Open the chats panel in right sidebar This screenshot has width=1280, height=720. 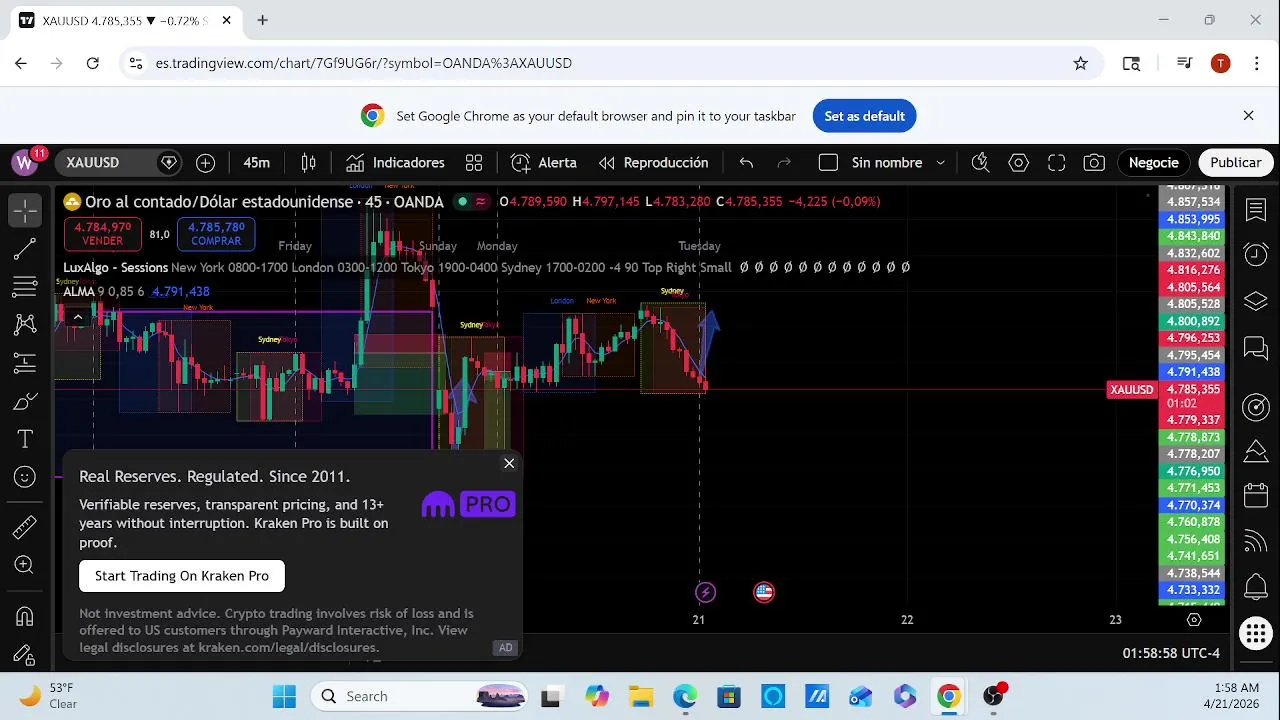point(1256,348)
